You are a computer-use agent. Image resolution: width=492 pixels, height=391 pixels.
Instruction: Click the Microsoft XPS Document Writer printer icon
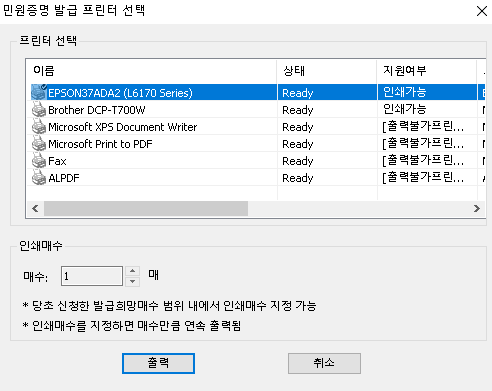(x=39, y=126)
